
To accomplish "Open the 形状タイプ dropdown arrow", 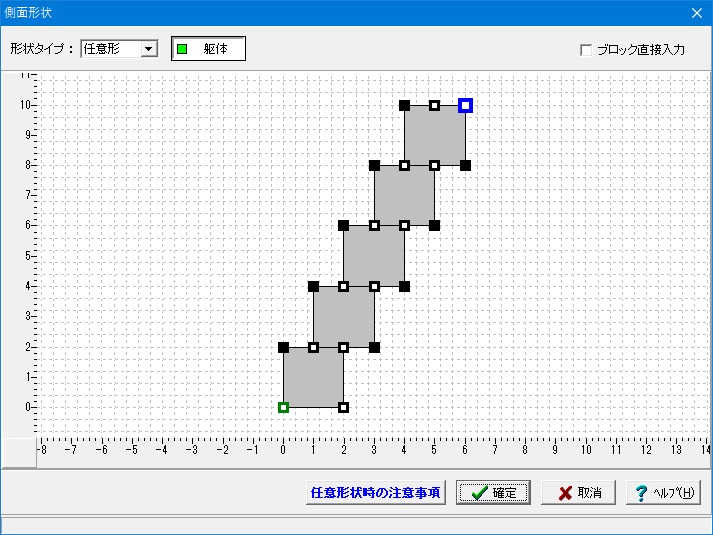I will (x=149, y=49).
